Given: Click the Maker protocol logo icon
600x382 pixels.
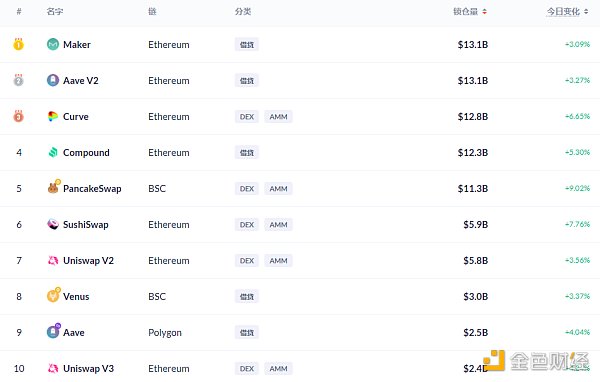Looking at the screenshot, I should [x=53, y=44].
